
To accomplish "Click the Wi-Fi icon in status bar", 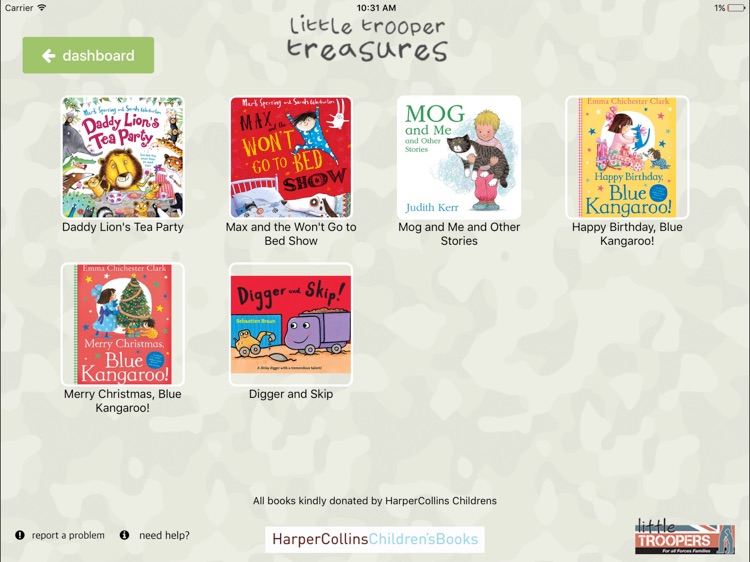I will tap(42, 8).
